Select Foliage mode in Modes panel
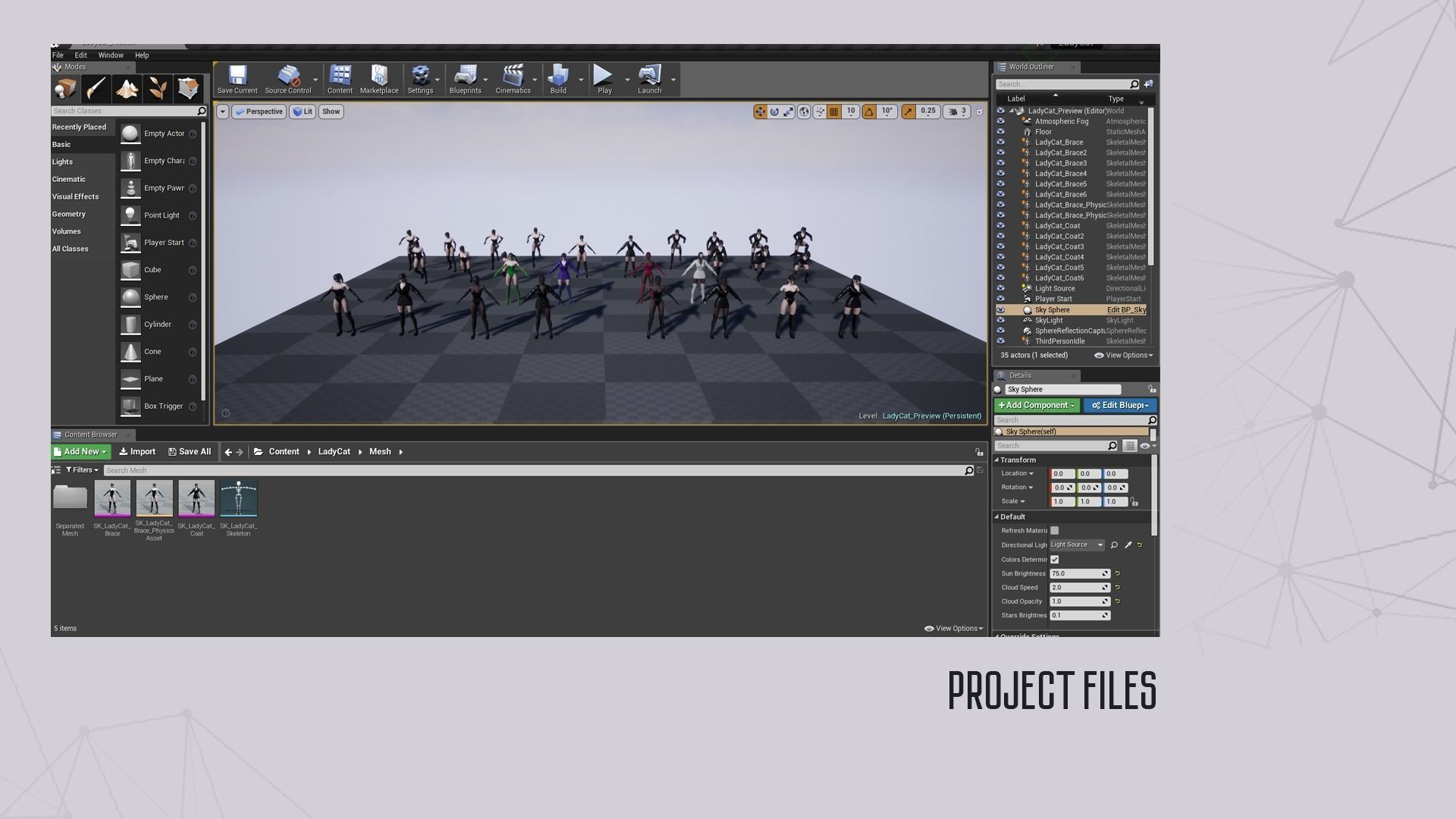Screen dimensions: 1456x819 158,89
